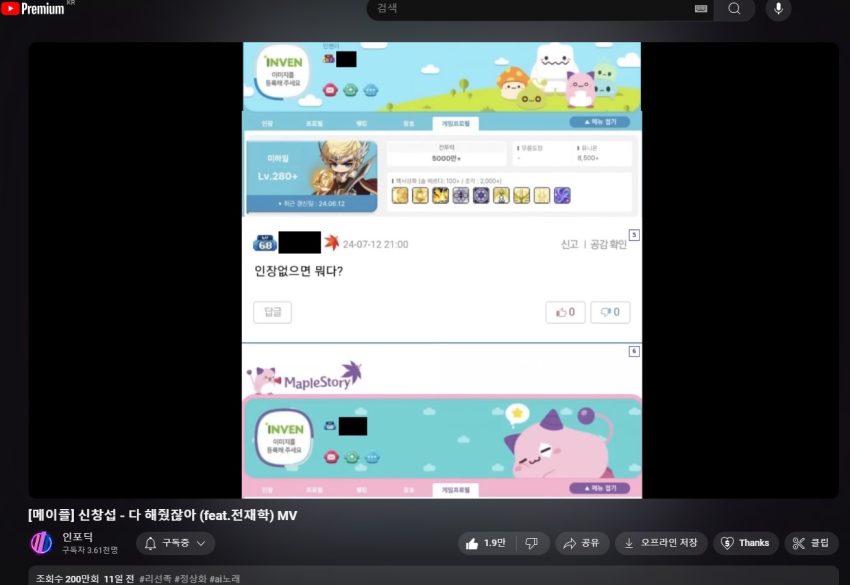Click the magnifier search button

(734, 9)
